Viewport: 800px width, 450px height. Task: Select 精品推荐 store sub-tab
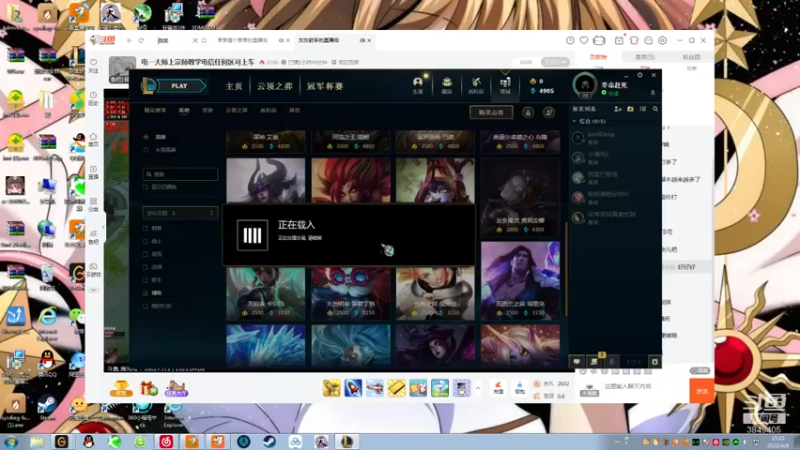point(155,110)
